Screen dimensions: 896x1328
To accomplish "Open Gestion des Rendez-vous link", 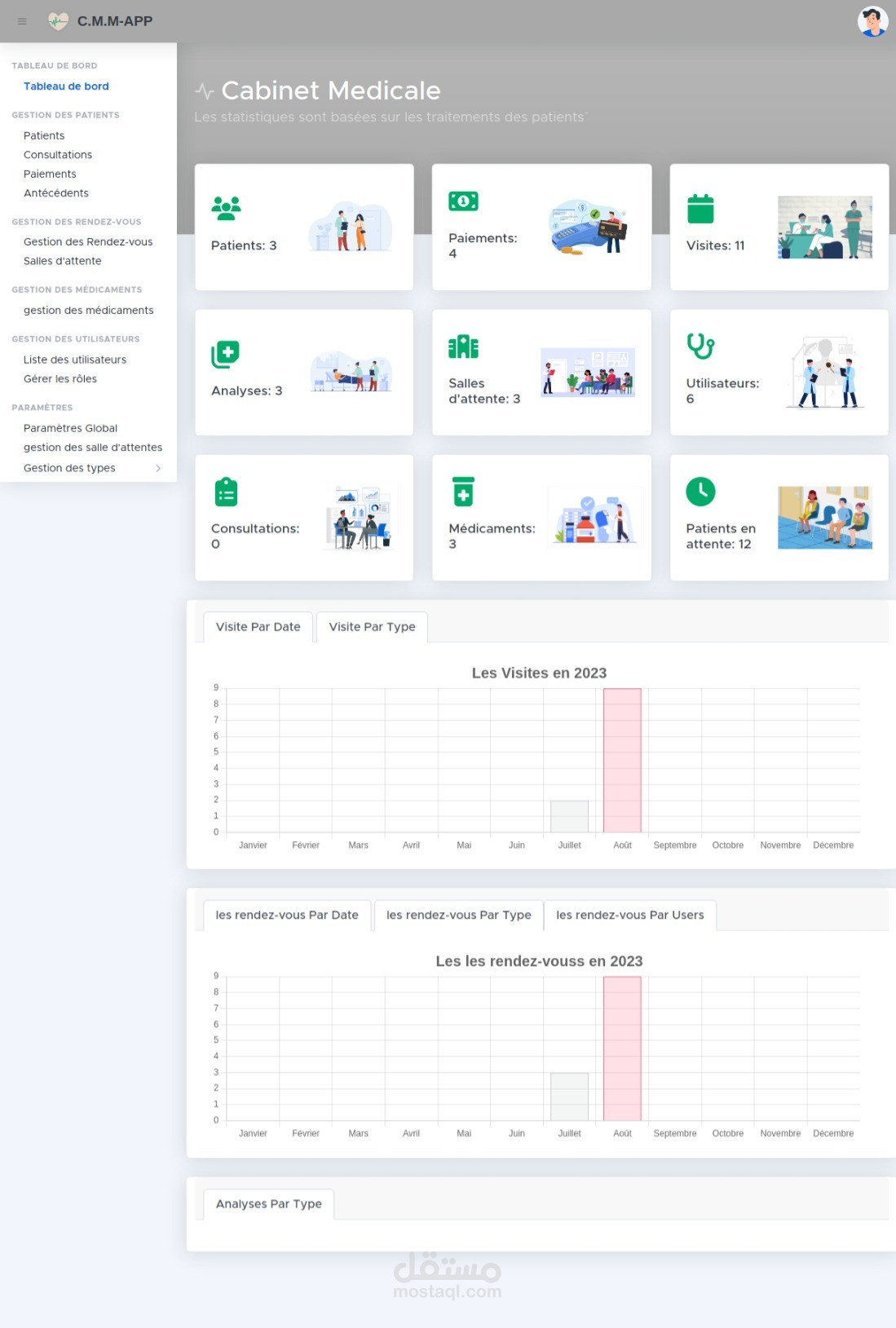I will pyautogui.click(x=88, y=242).
